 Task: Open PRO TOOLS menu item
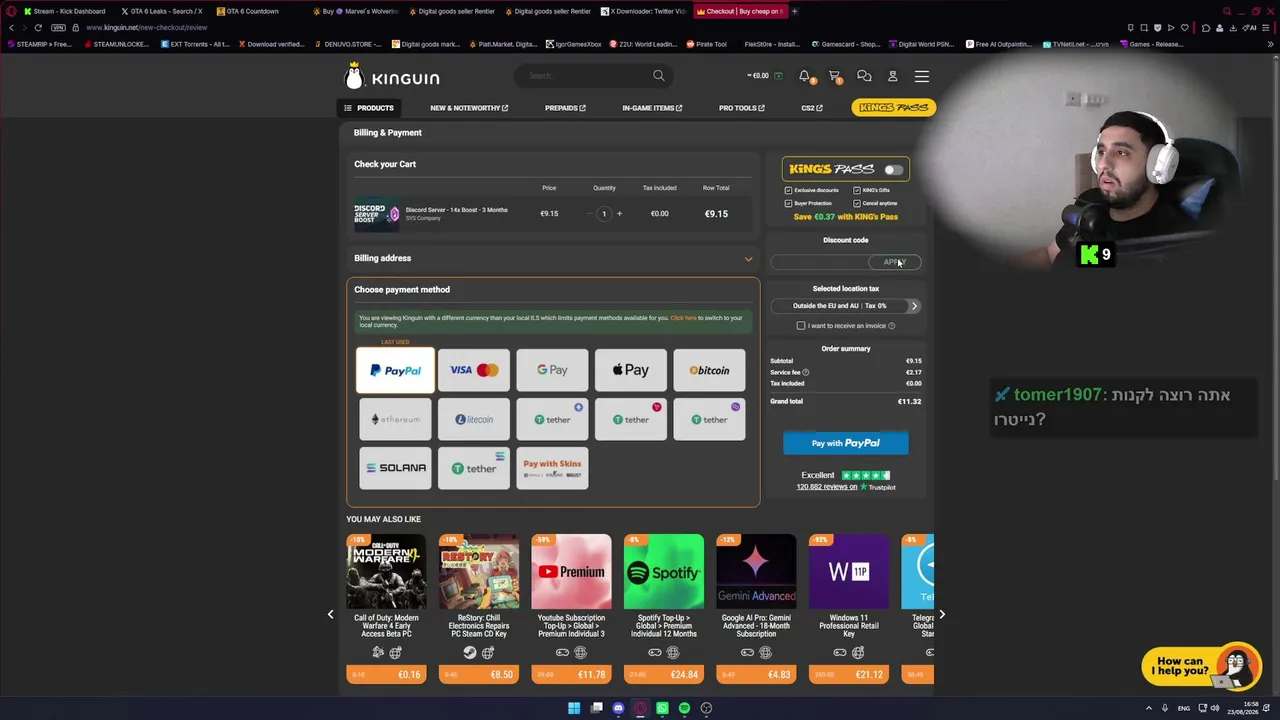click(x=741, y=108)
